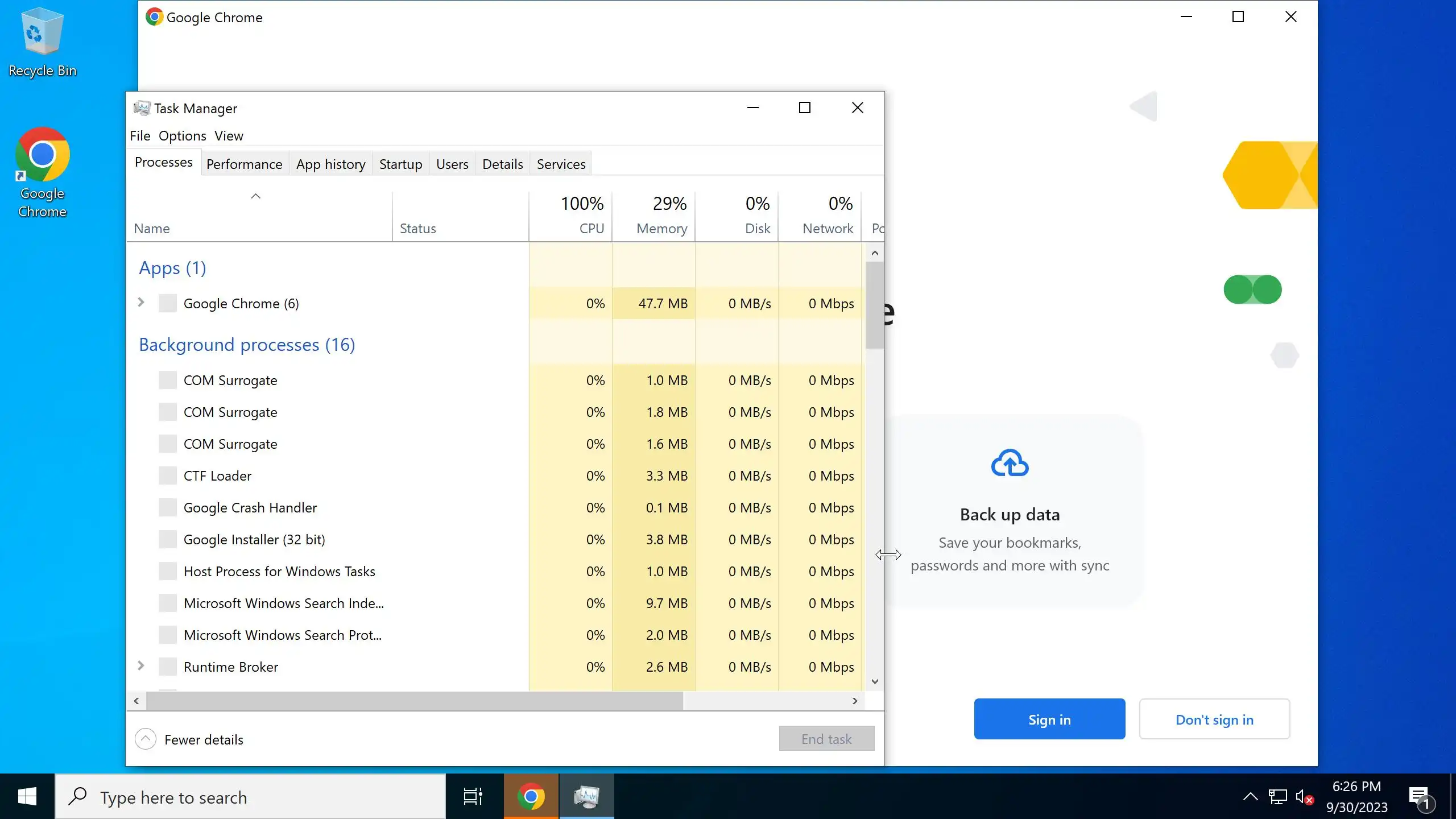Switch to the Performance tab
This screenshot has height=819, width=1456.
pos(244,164)
